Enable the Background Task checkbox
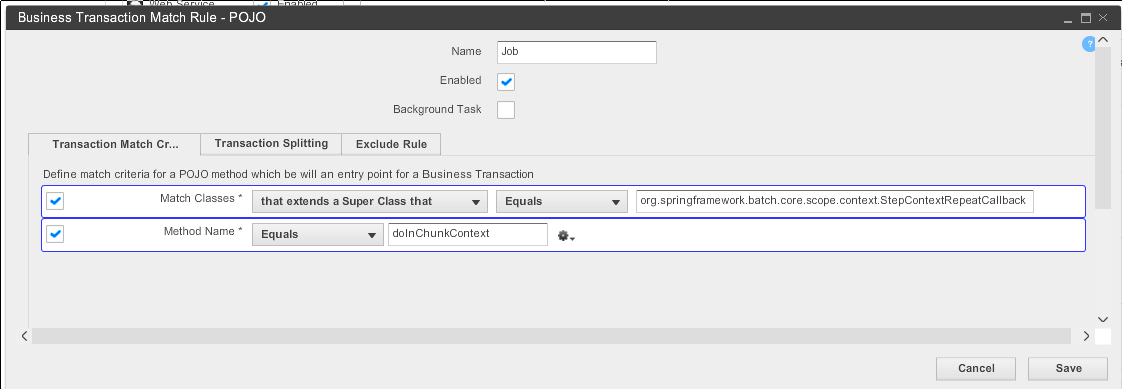Image resolution: width=1122 pixels, height=389 pixels. pos(506,110)
